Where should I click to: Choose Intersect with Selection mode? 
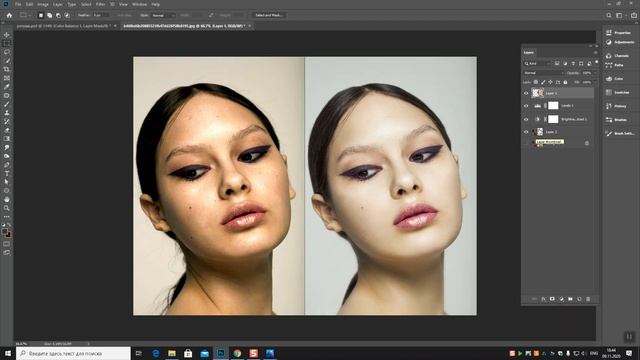click(67, 15)
